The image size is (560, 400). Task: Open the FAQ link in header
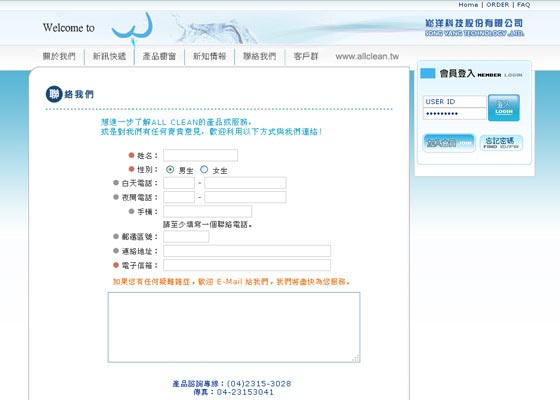coord(524,5)
